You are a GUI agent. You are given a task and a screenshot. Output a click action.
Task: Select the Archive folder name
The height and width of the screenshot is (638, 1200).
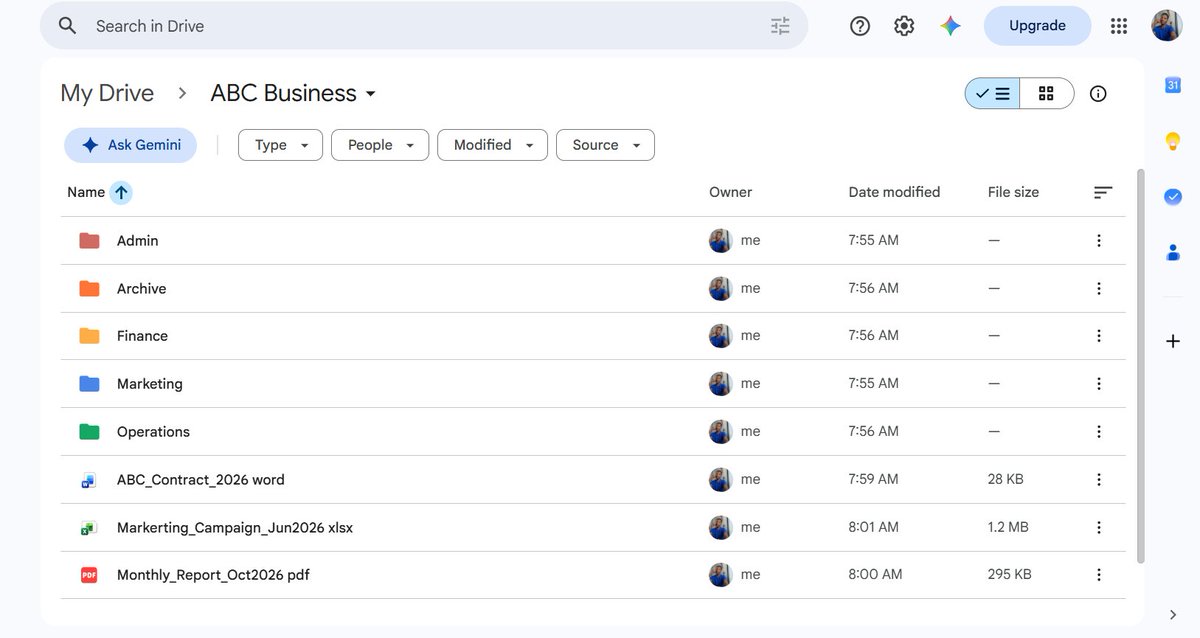pos(141,289)
